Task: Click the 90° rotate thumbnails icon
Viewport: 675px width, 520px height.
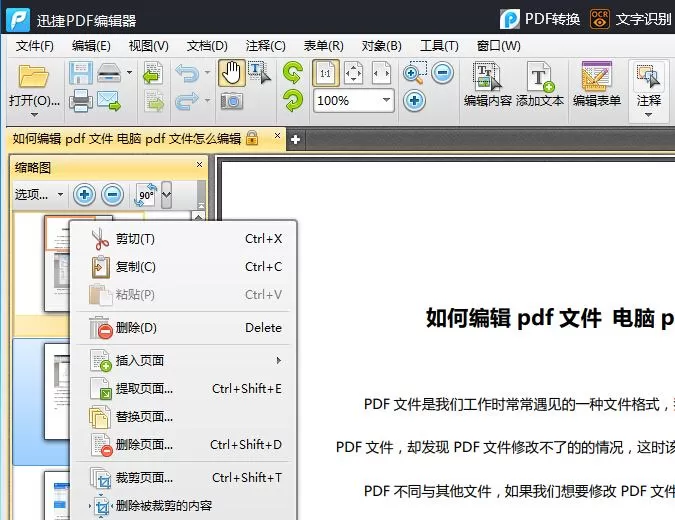Action: (x=146, y=195)
